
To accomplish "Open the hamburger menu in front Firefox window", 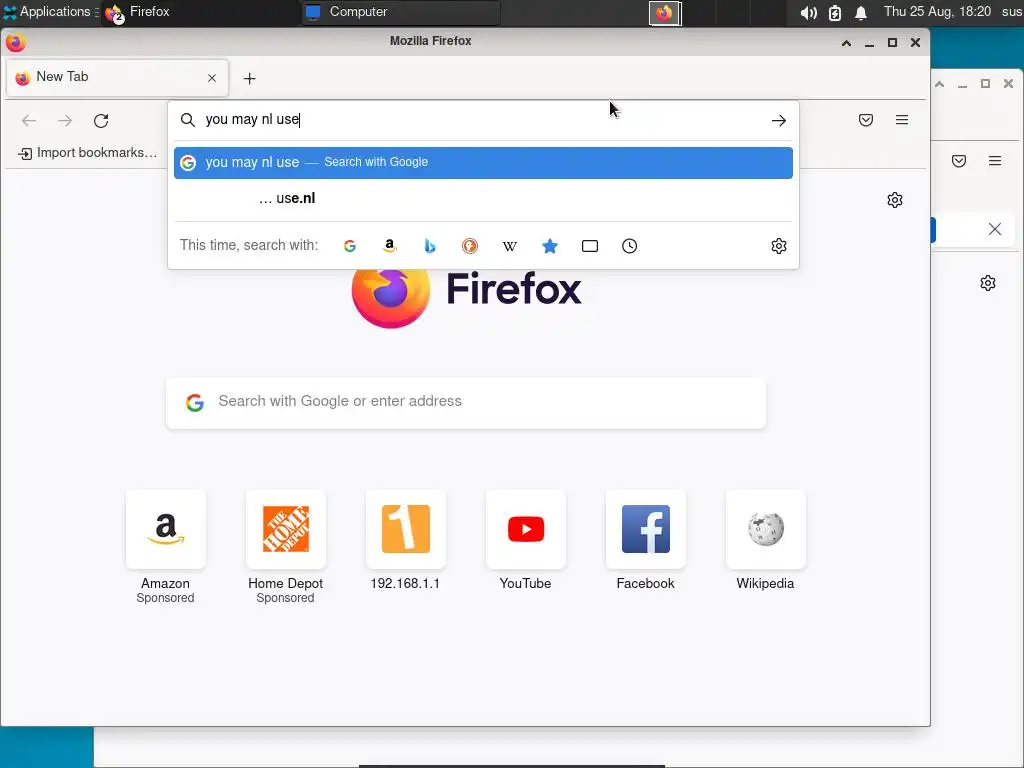I will (x=902, y=120).
